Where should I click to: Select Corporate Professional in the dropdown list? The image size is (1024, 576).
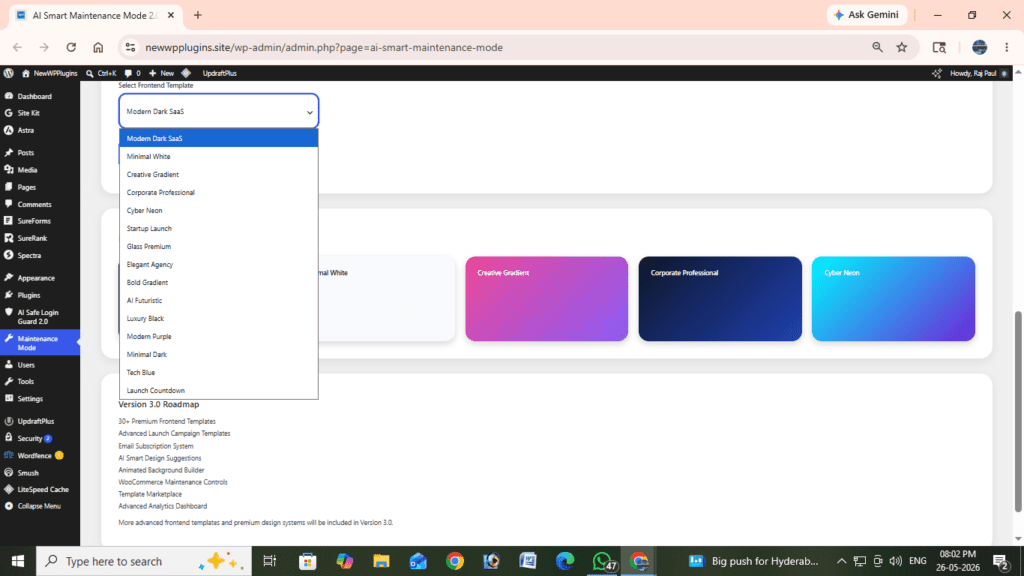click(x=219, y=193)
